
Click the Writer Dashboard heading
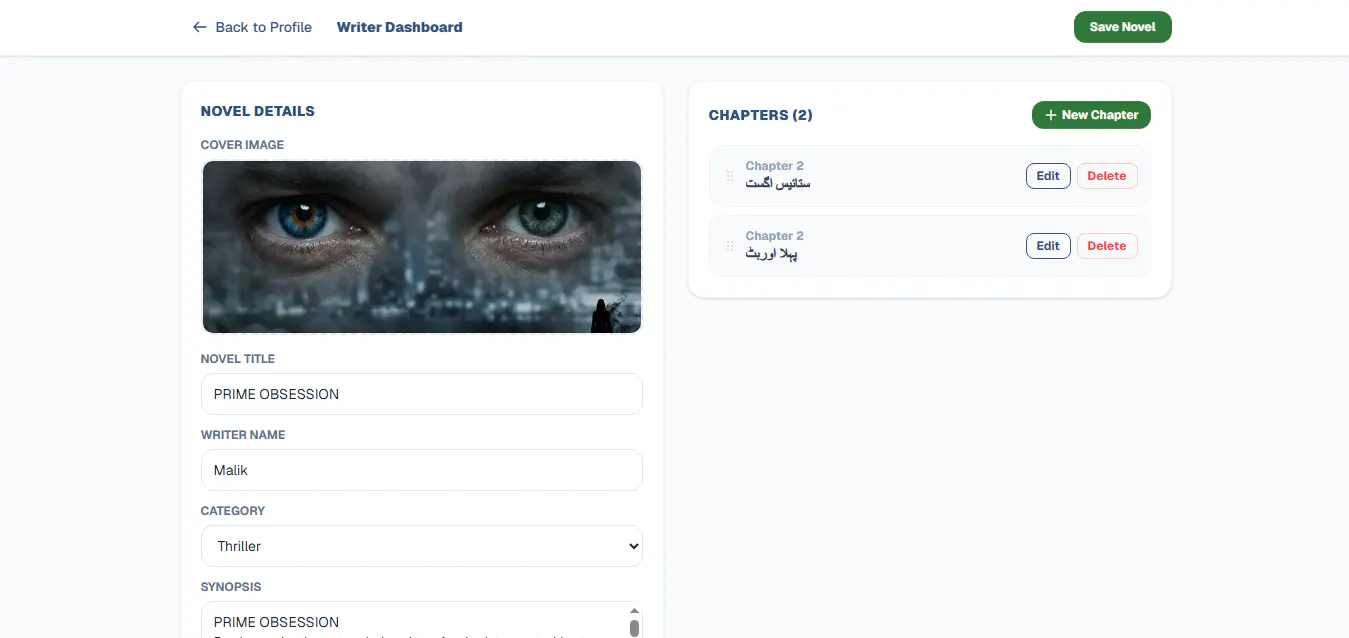(x=400, y=27)
